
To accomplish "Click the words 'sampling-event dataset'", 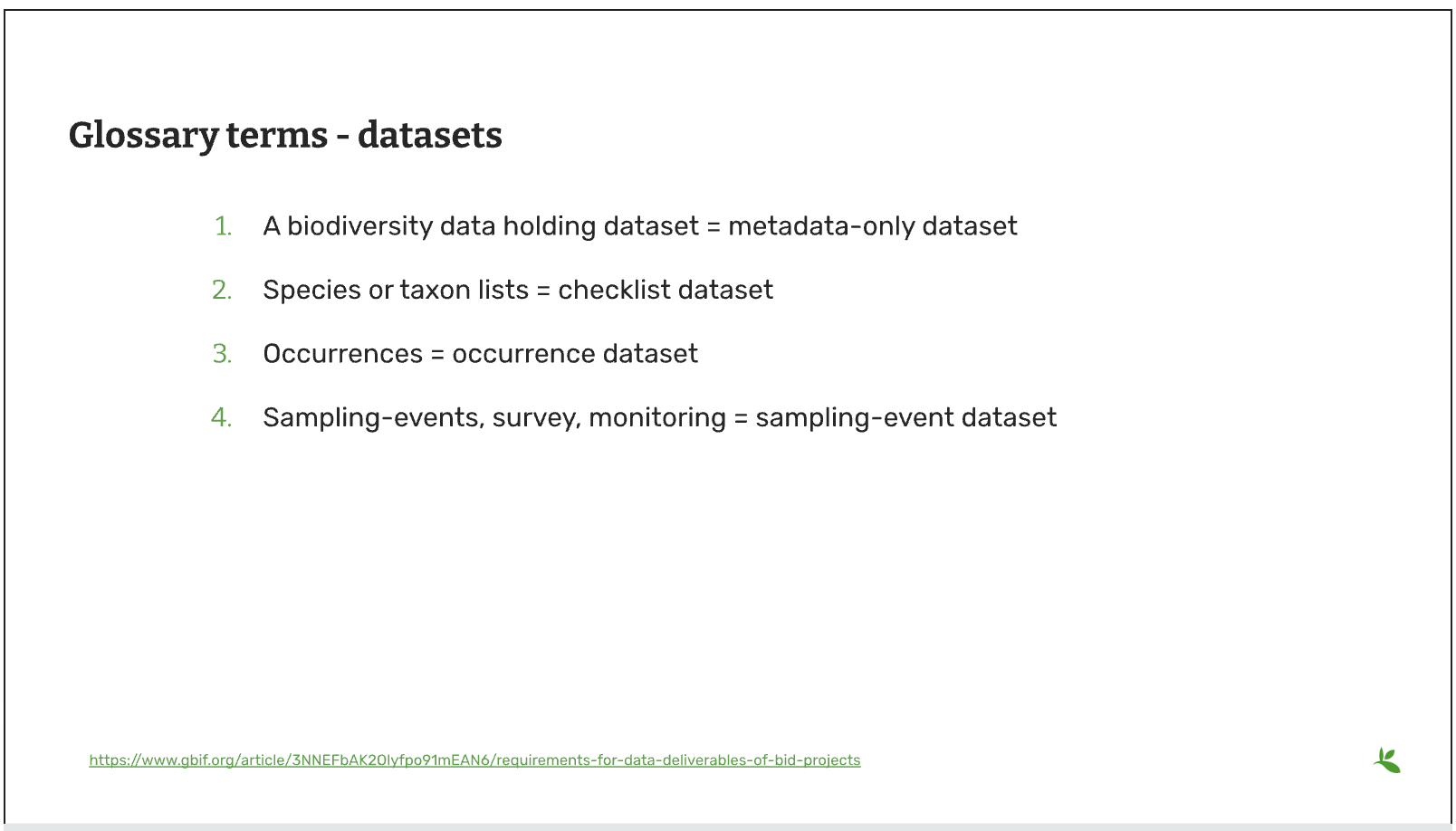I will (x=905, y=417).
